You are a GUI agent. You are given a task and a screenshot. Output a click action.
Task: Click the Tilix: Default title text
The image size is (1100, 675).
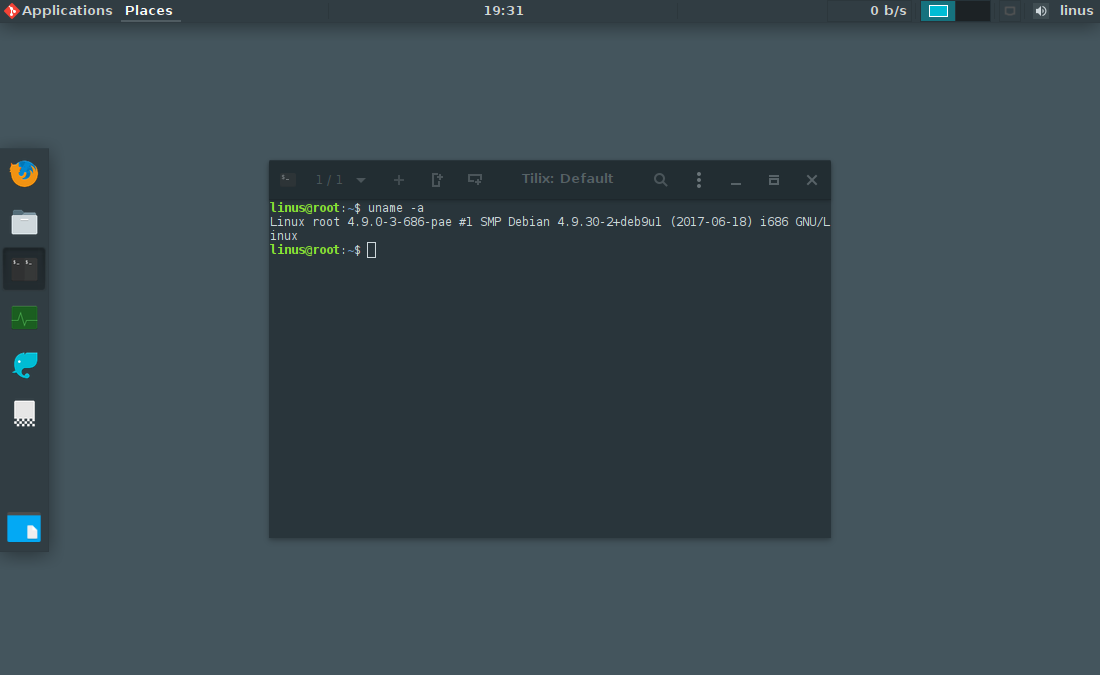pos(568,179)
